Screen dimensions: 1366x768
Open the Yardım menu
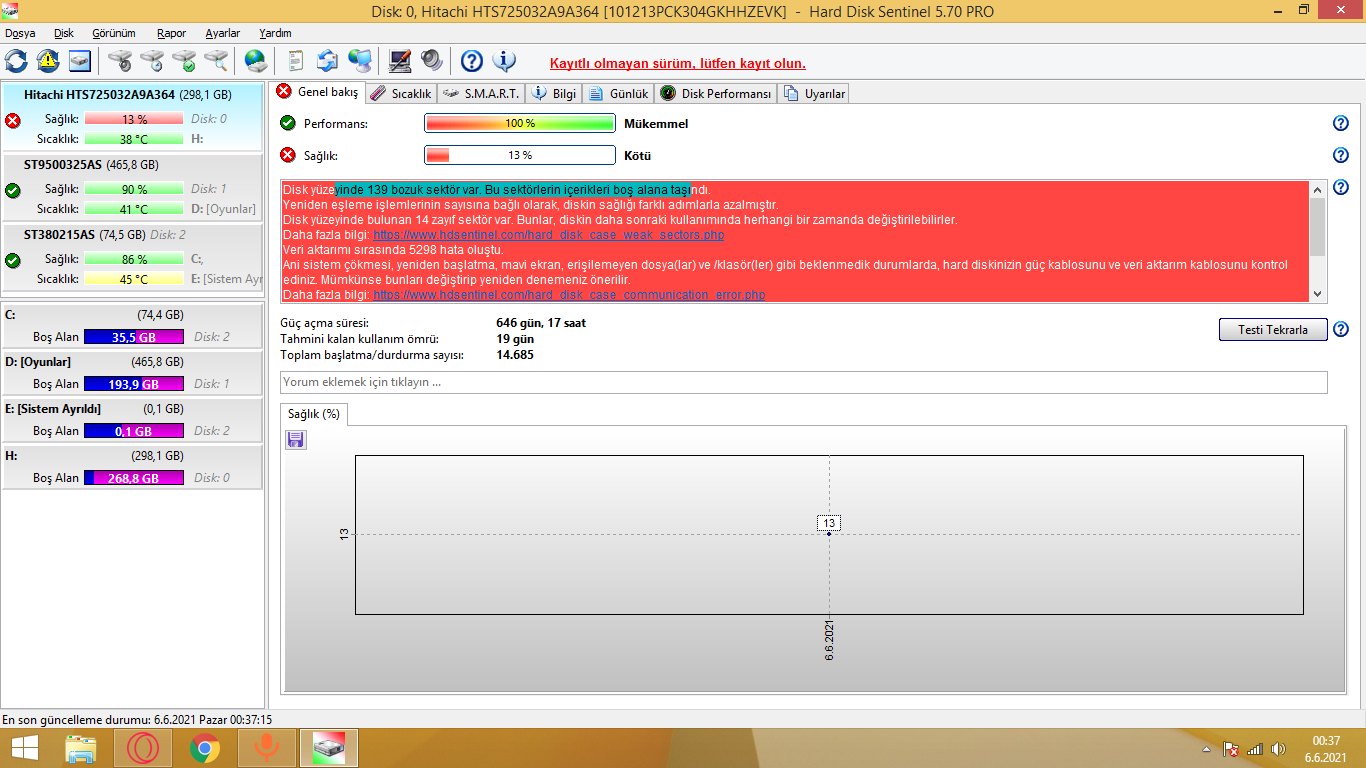(275, 33)
